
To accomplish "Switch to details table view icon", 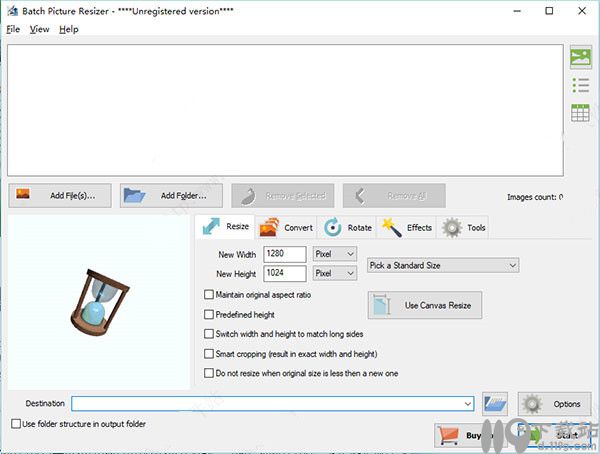I will pos(580,113).
